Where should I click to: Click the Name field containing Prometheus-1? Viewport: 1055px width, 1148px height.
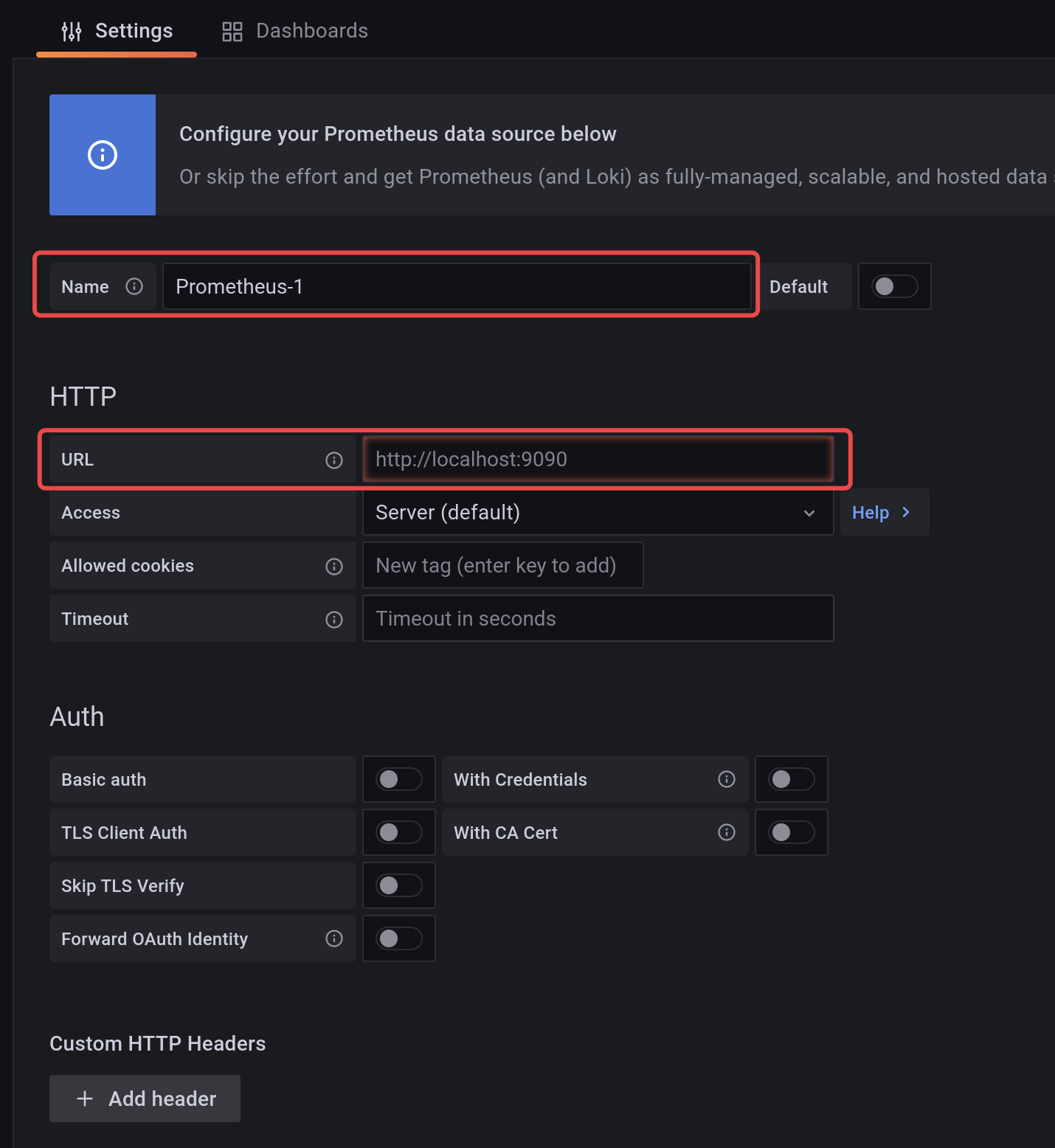(457, 286)
